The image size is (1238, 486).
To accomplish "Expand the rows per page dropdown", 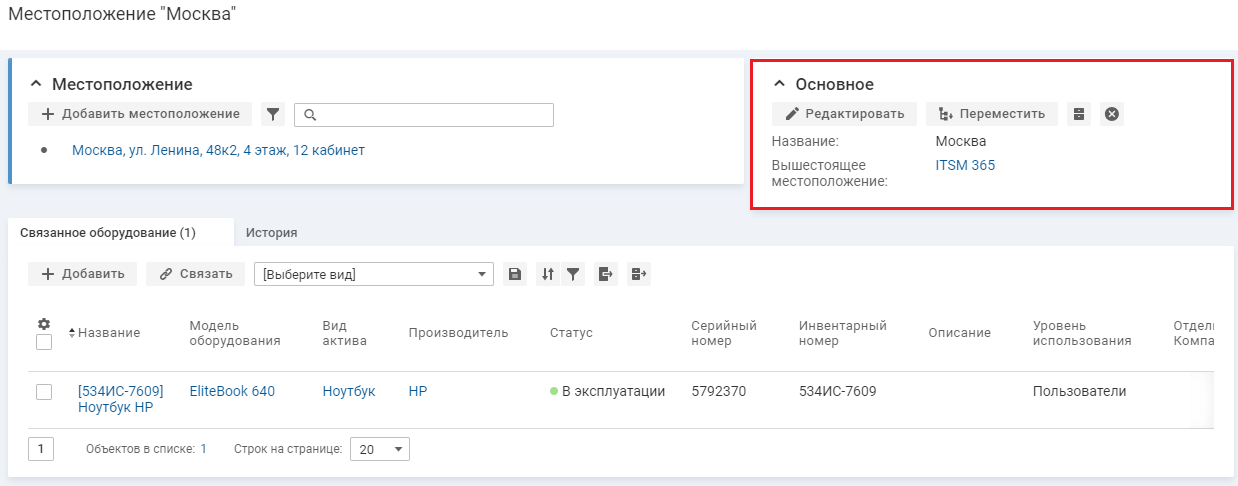I will [x=380, y=450].
